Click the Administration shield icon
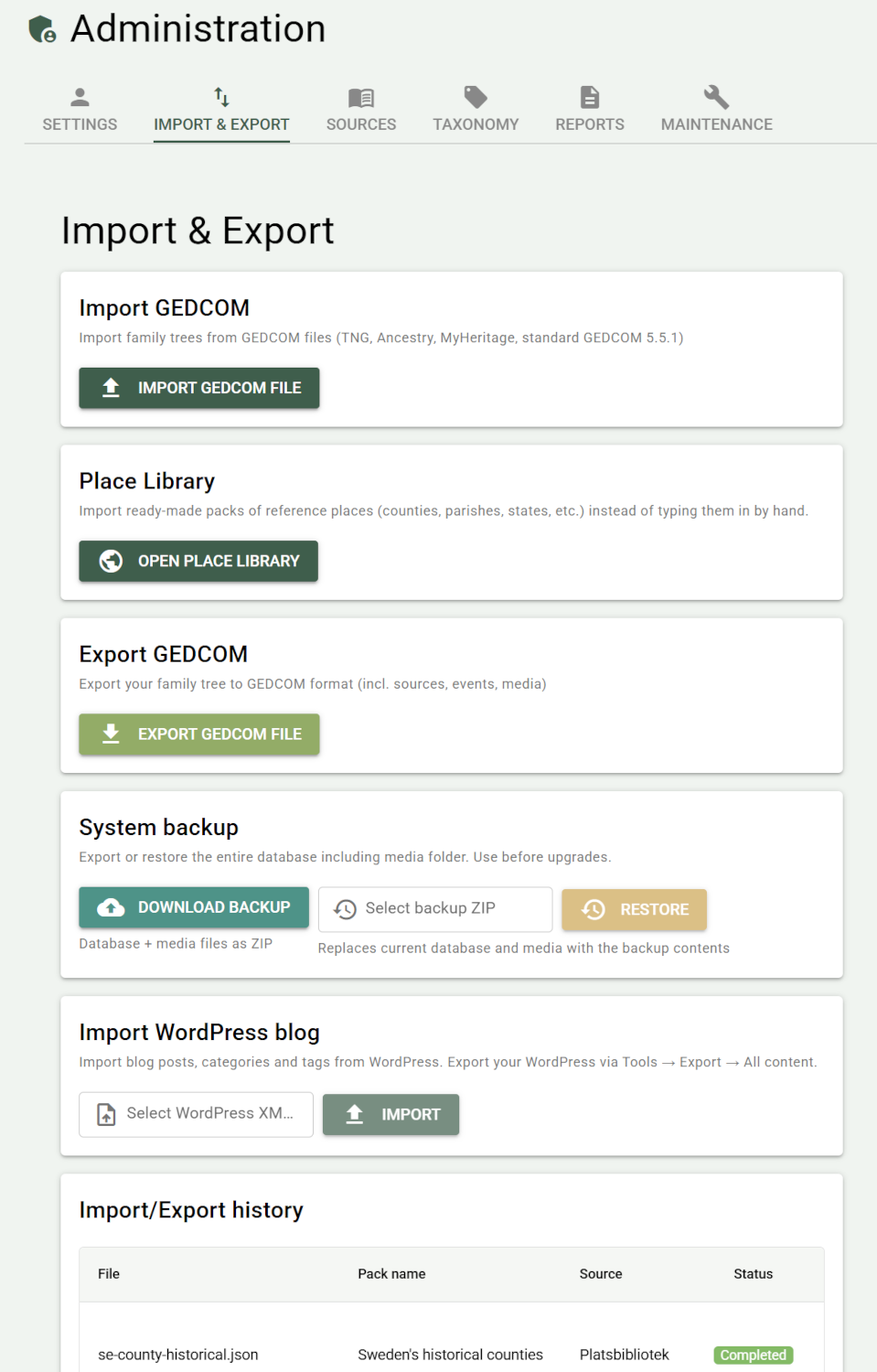The image size is (877, 1372). coord(42,29)
